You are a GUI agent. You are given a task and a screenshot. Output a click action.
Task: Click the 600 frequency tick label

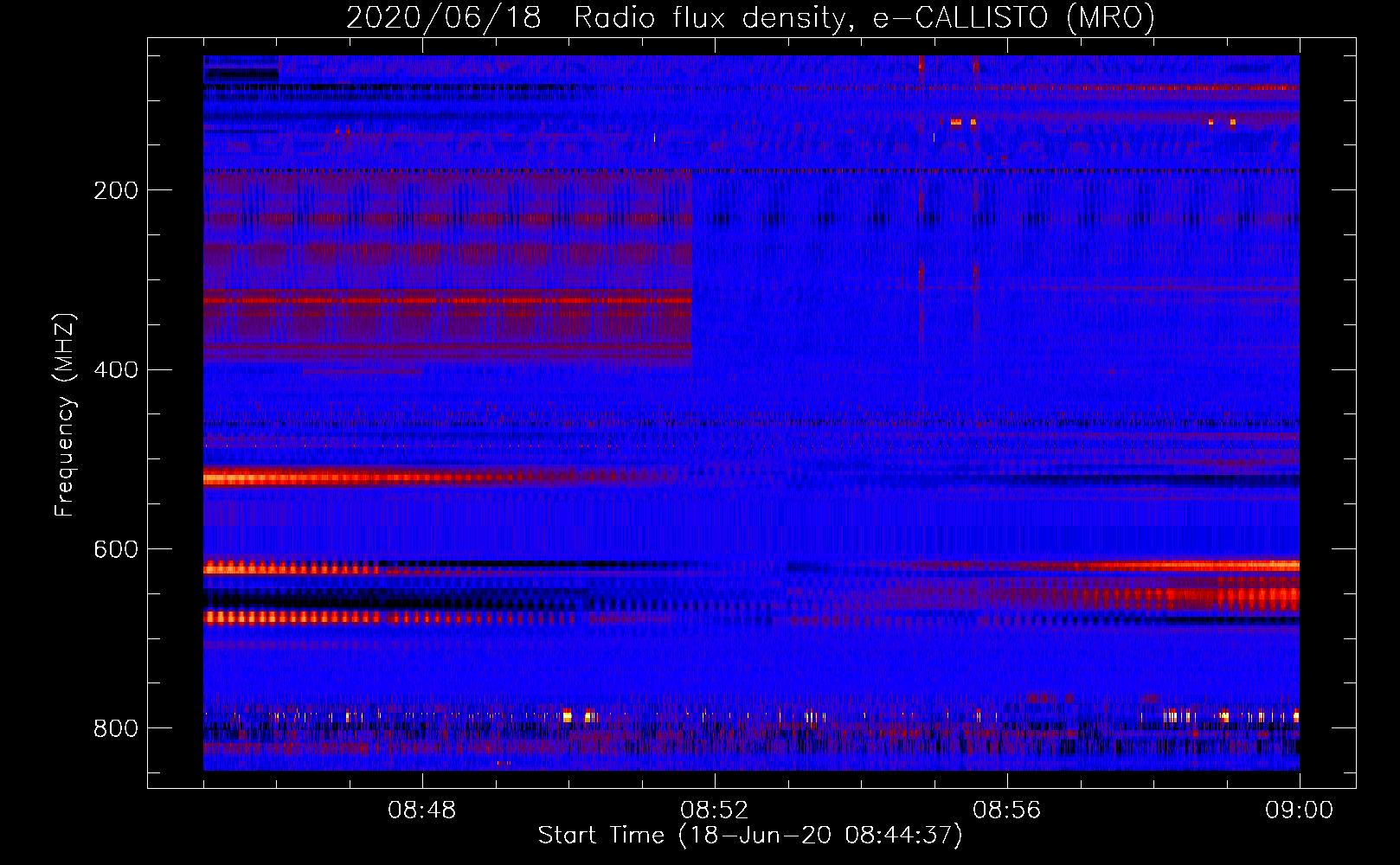pyautogui.click(x=116, y=550)
